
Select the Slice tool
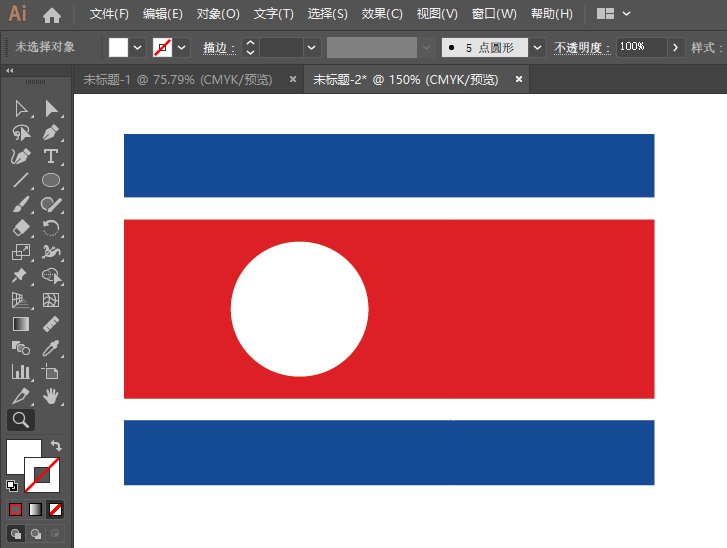point(21,396)
